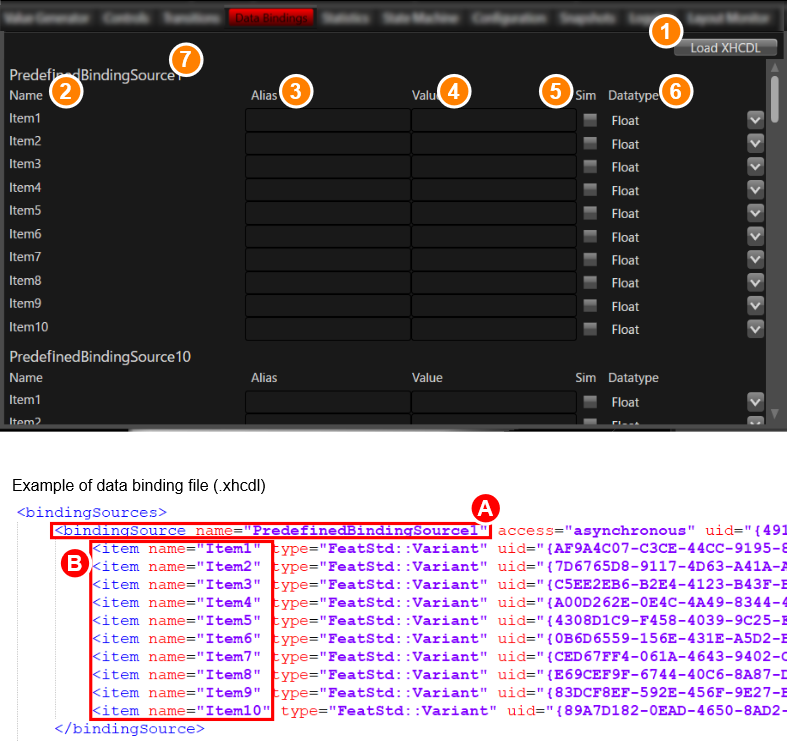The width and height of the screenshot is (788, 742).
Task: Click the Alias field of Item2
Action: click(x=328, y=144)
